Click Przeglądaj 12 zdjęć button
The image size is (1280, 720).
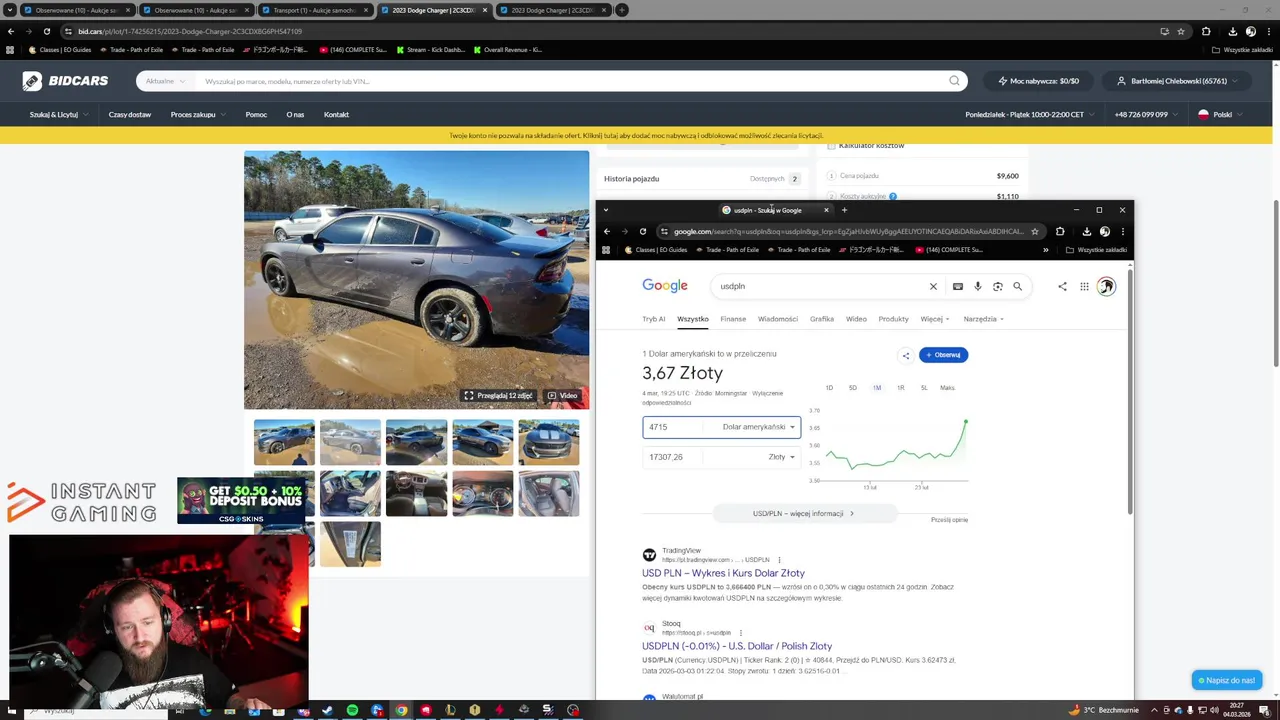pos(498,395)
